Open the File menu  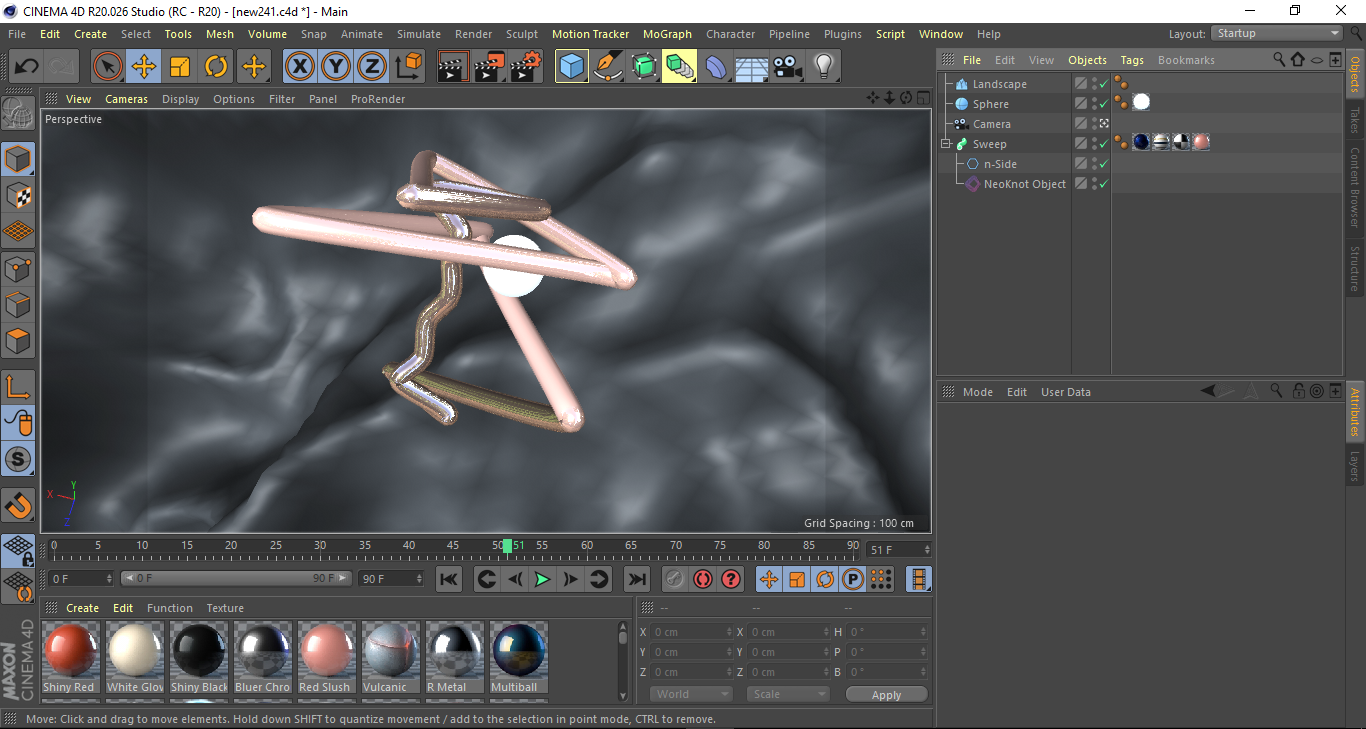coord(17,34)
